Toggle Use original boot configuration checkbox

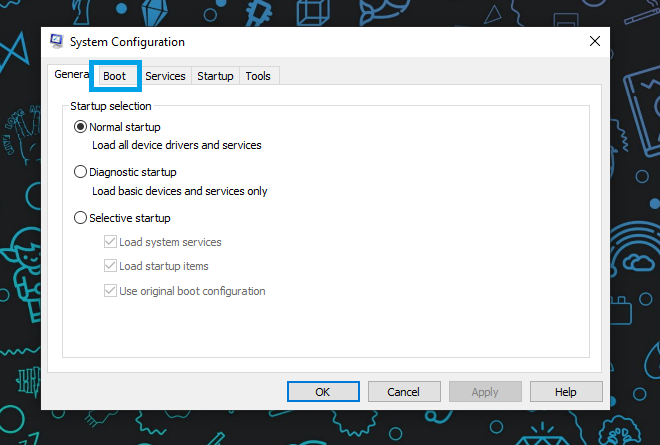[110, 290]
